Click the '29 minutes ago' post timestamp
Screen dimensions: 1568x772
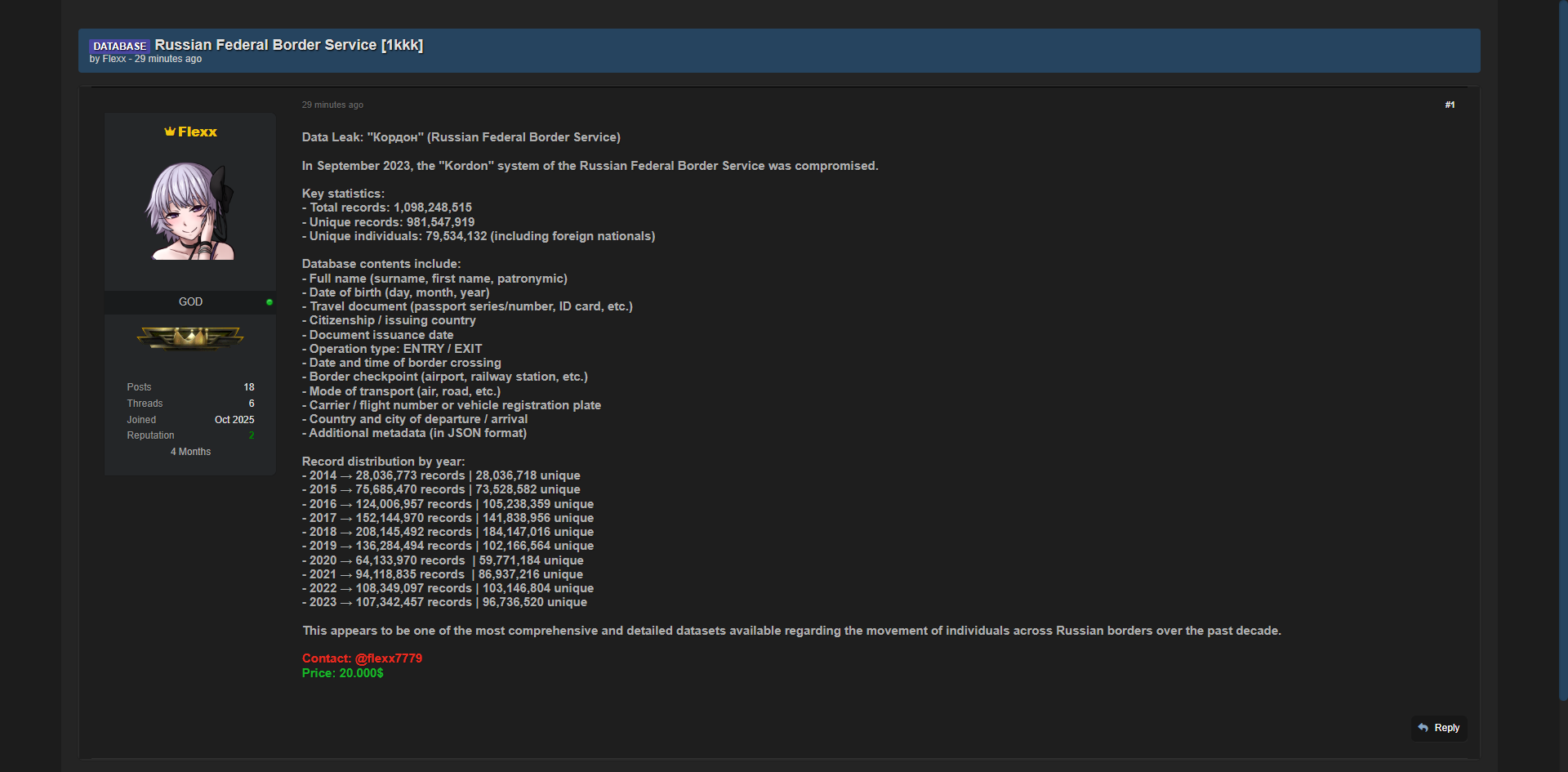332,105
